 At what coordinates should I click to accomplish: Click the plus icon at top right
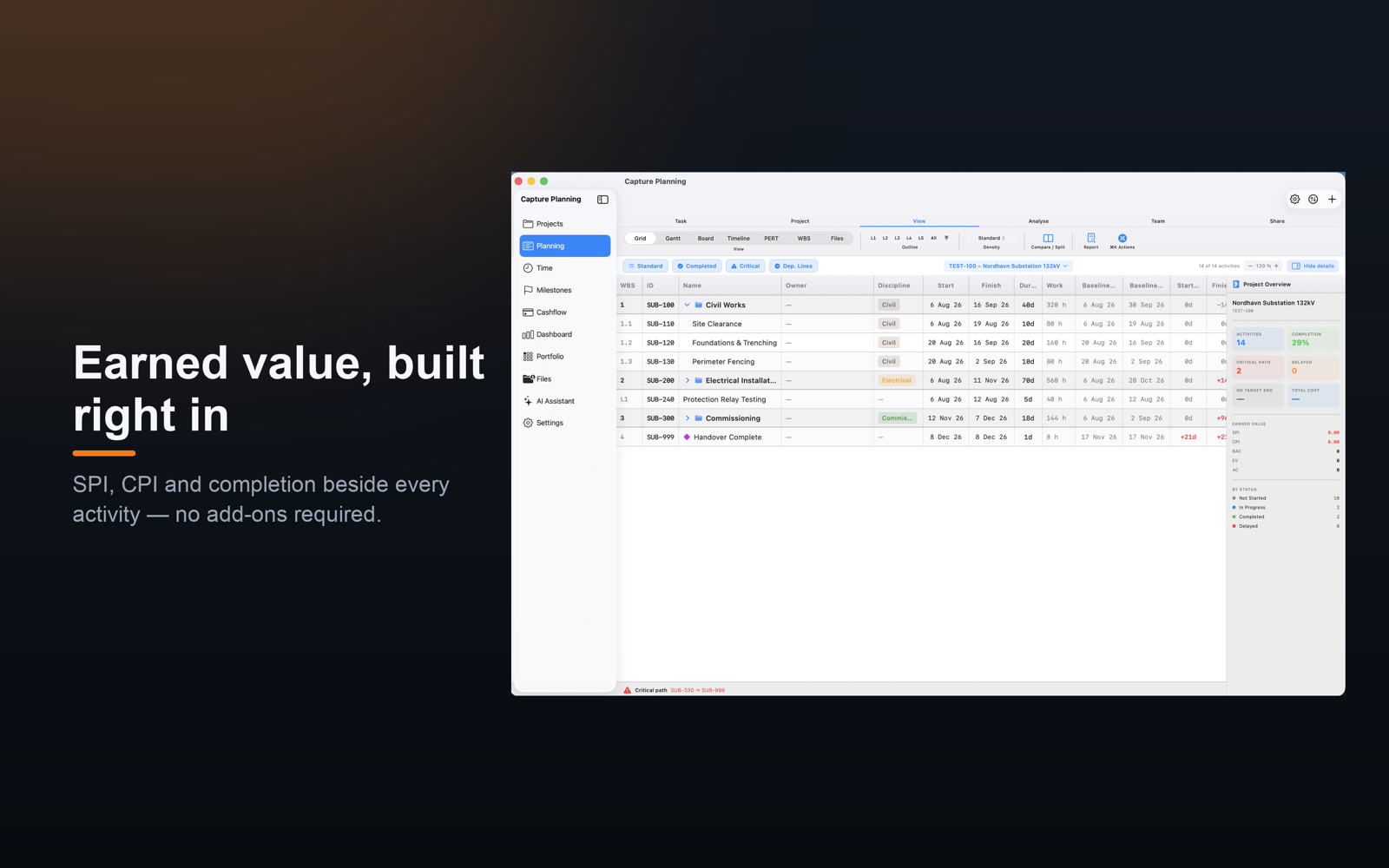(x=1332, y=200)
